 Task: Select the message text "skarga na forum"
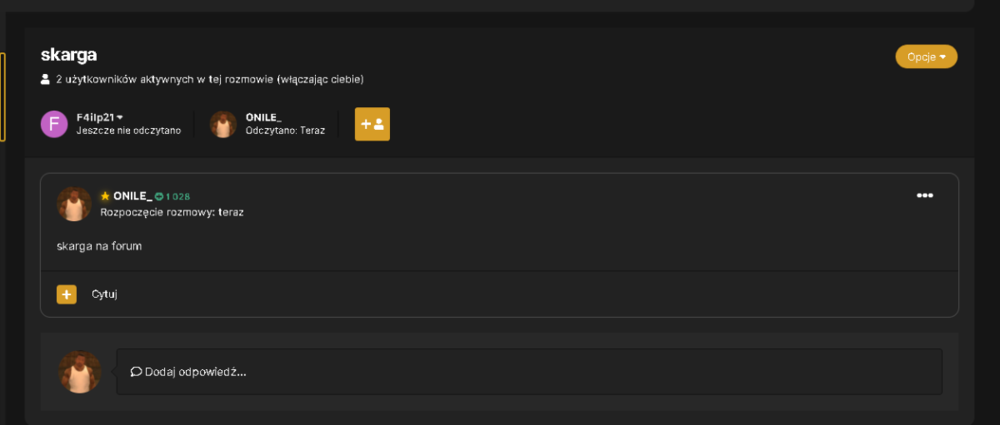[99, 246]
